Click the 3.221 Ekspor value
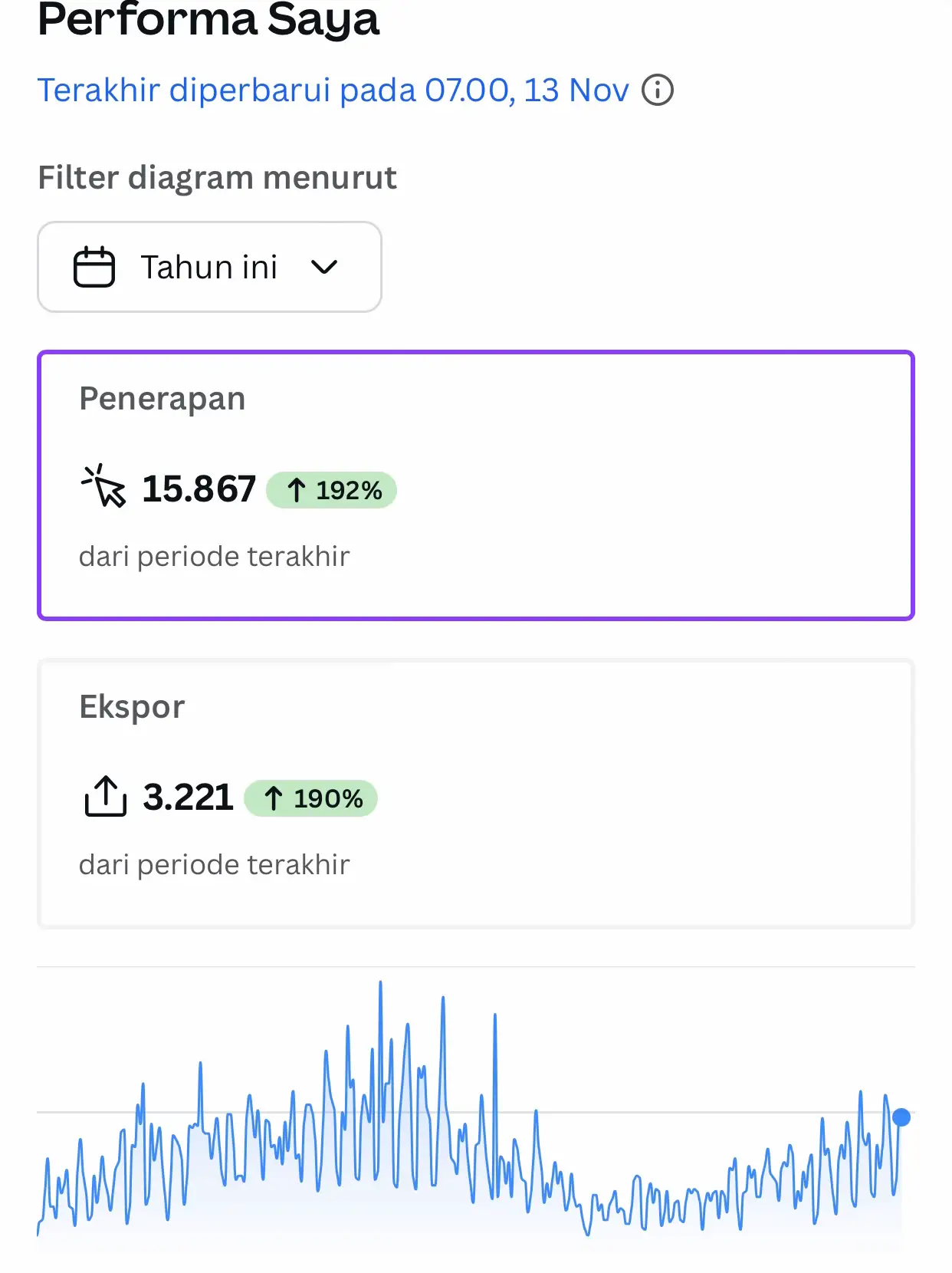Image resolution: width=952 pixels, height=1273 pixels. 188,797
